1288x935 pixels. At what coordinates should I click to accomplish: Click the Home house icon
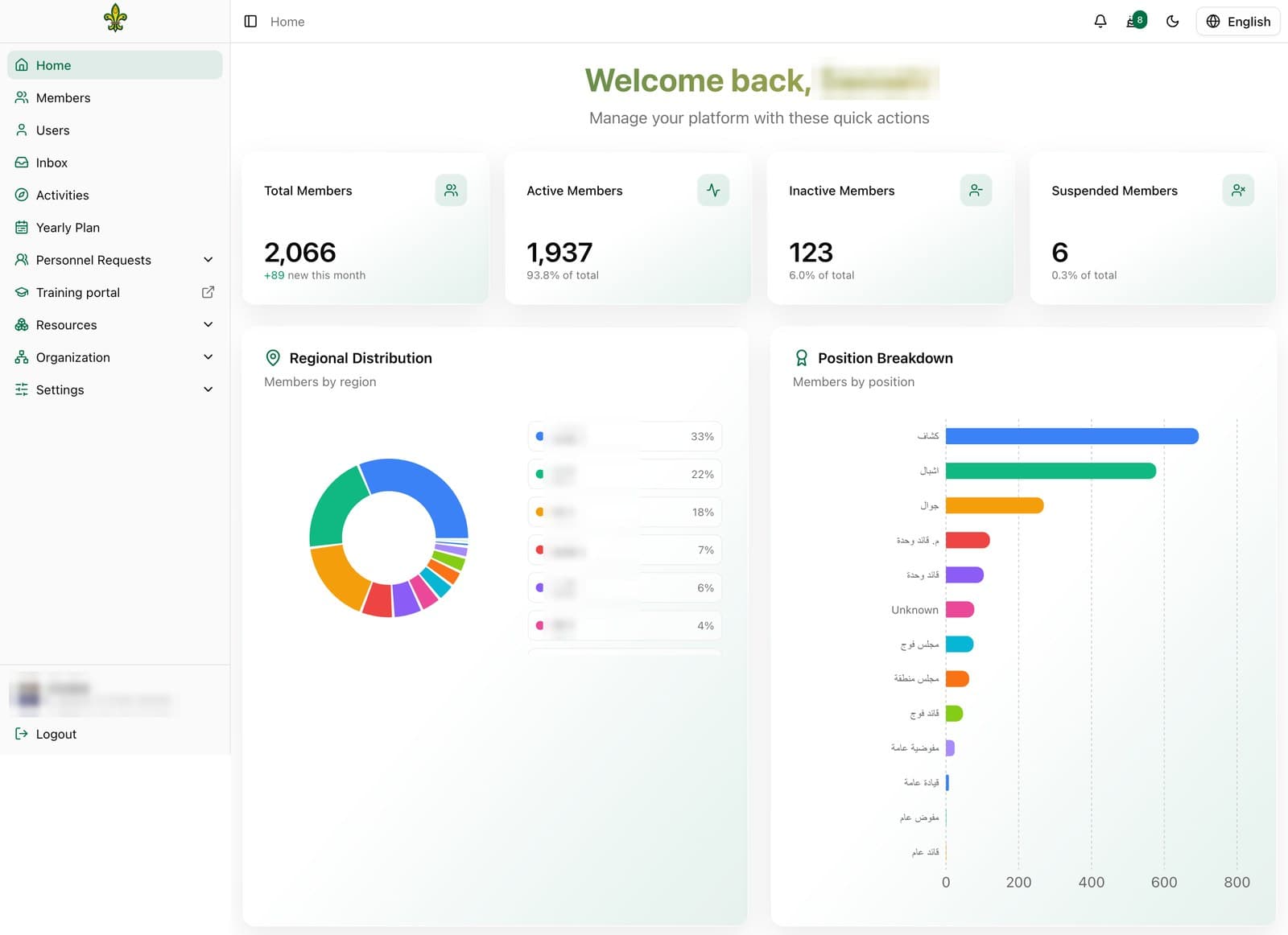click(x=22, y=65)
